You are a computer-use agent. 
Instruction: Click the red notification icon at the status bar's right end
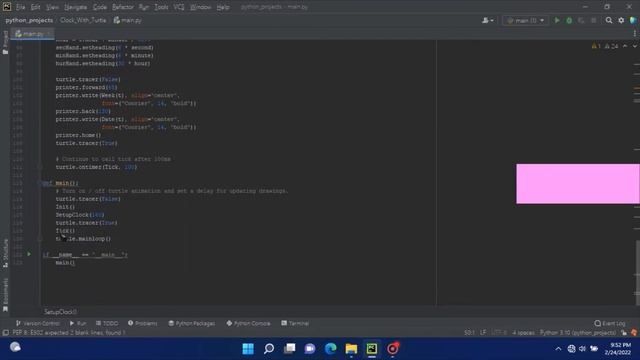[x=634, y=333]
